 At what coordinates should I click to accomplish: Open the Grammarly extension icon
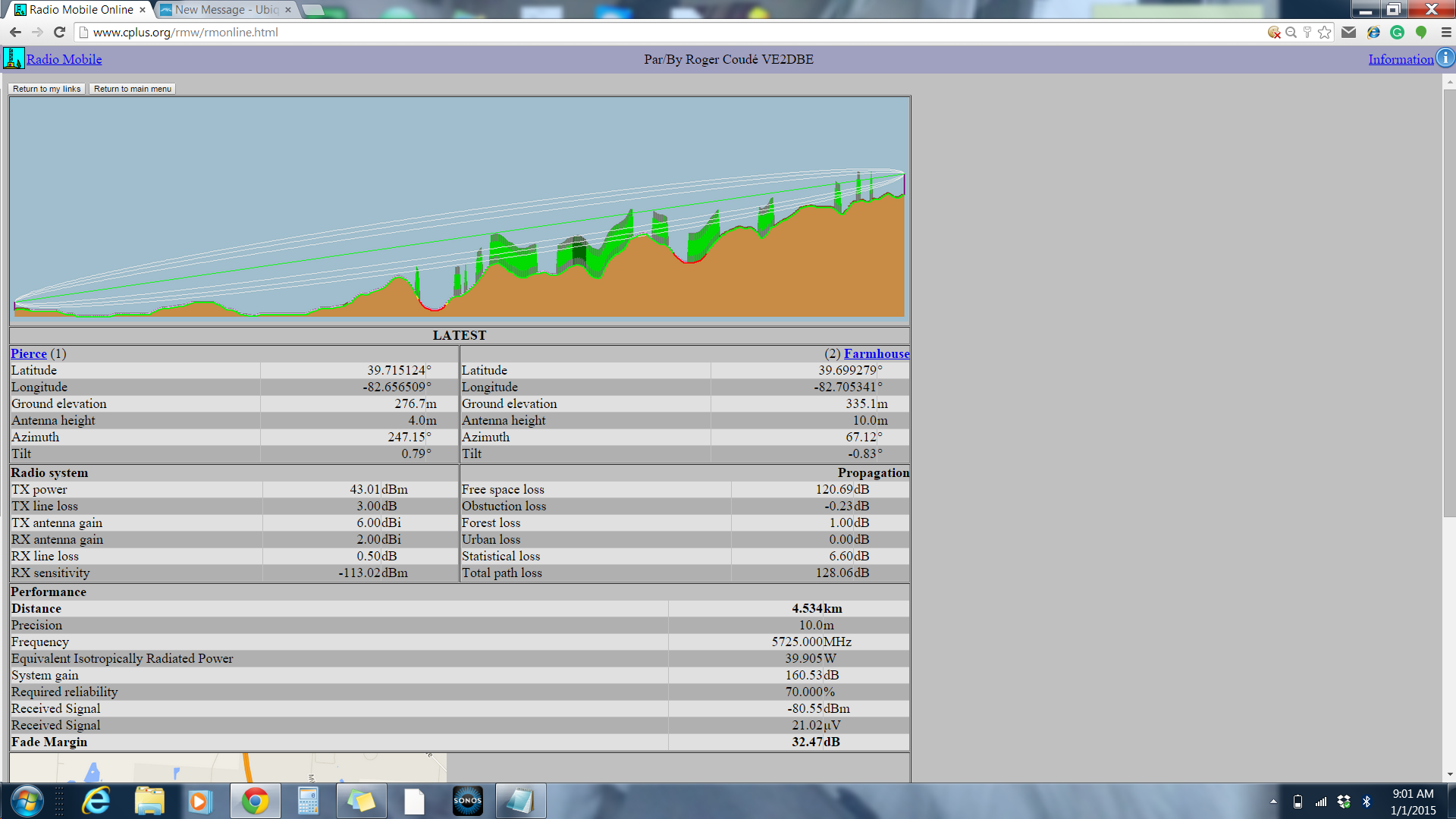[1397, 33]
